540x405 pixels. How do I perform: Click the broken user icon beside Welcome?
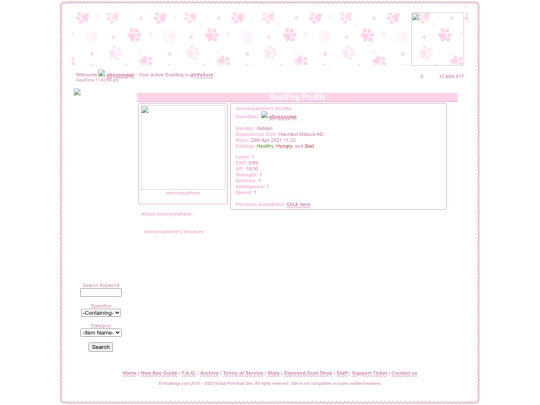(102, 73)
